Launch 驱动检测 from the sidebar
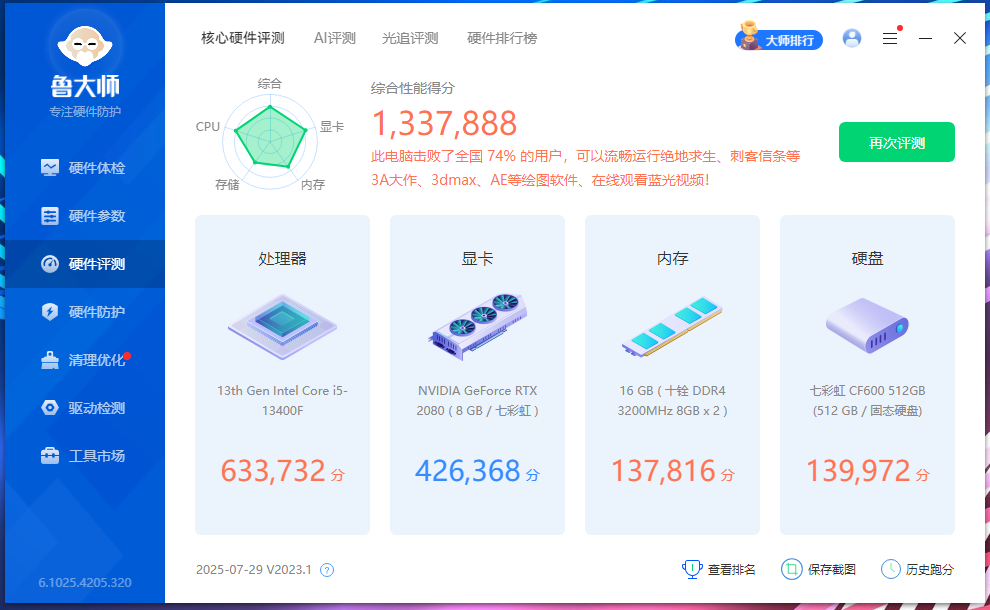990x610 pixels. coord(85,407)
